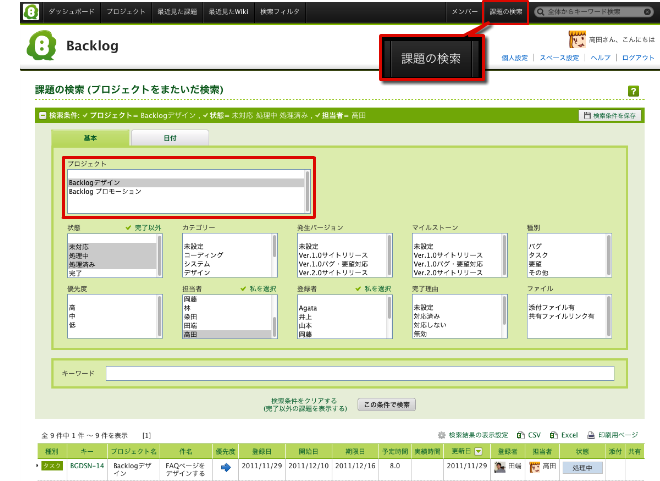Open the ヘルプ link

[600, 58]
